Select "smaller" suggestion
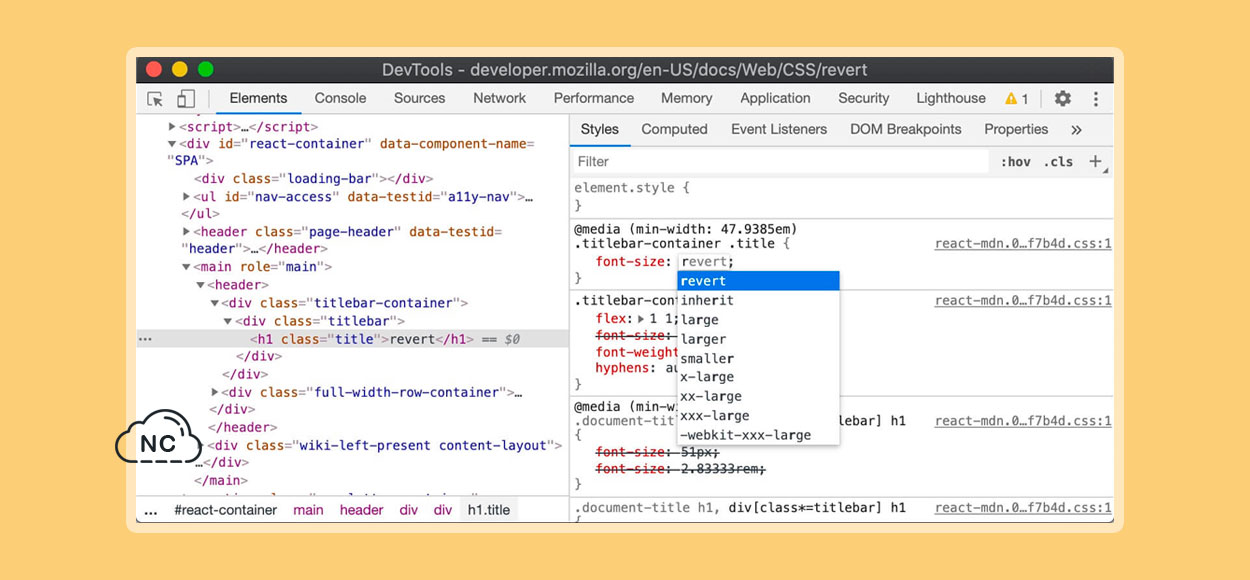The width and height of the screenshot is (1250, 580). click(x=758, y=358)
